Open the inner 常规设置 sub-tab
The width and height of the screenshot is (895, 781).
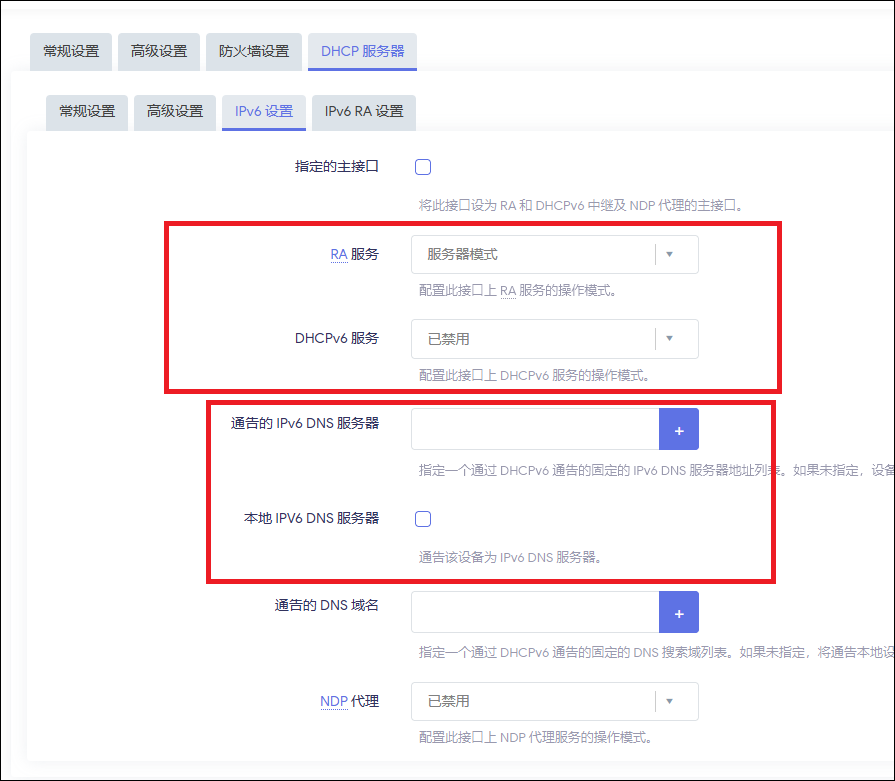(x=87, y=112)
